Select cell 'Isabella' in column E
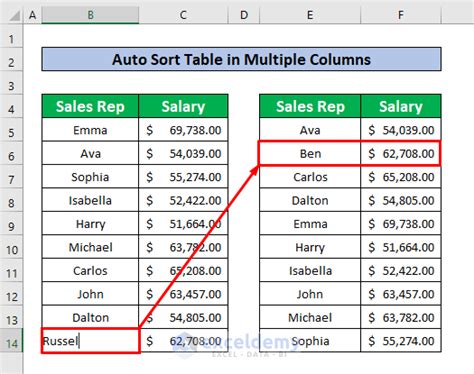 pyautogui.click(x=310, y=270)
